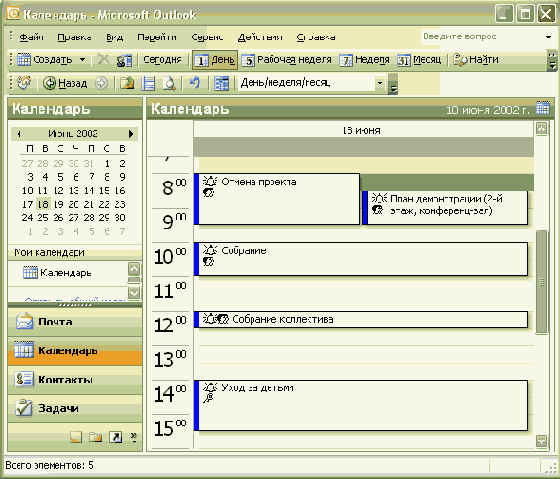The height and width of the screenshot is (479, 560).
Task: Click down arrow of calendars list scrollbar
Action: tap(134, 293)
